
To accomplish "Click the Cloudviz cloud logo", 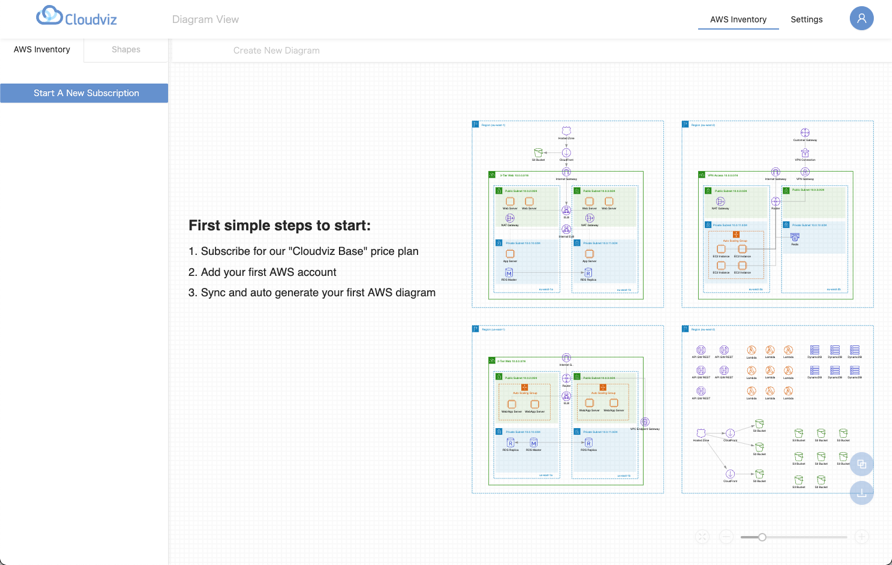I will click(76, 17).
